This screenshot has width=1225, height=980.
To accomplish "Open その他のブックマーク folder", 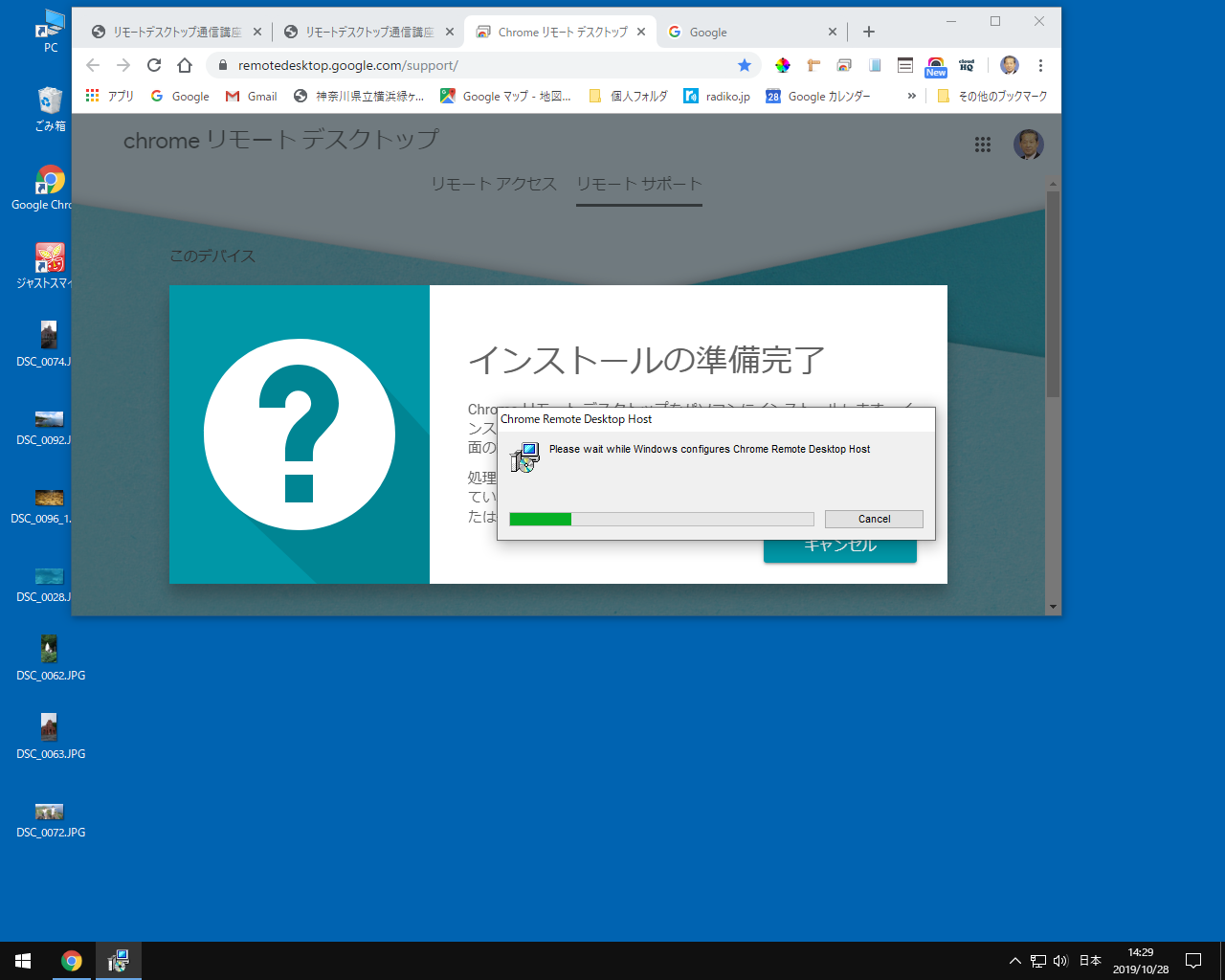I will 992,96.
